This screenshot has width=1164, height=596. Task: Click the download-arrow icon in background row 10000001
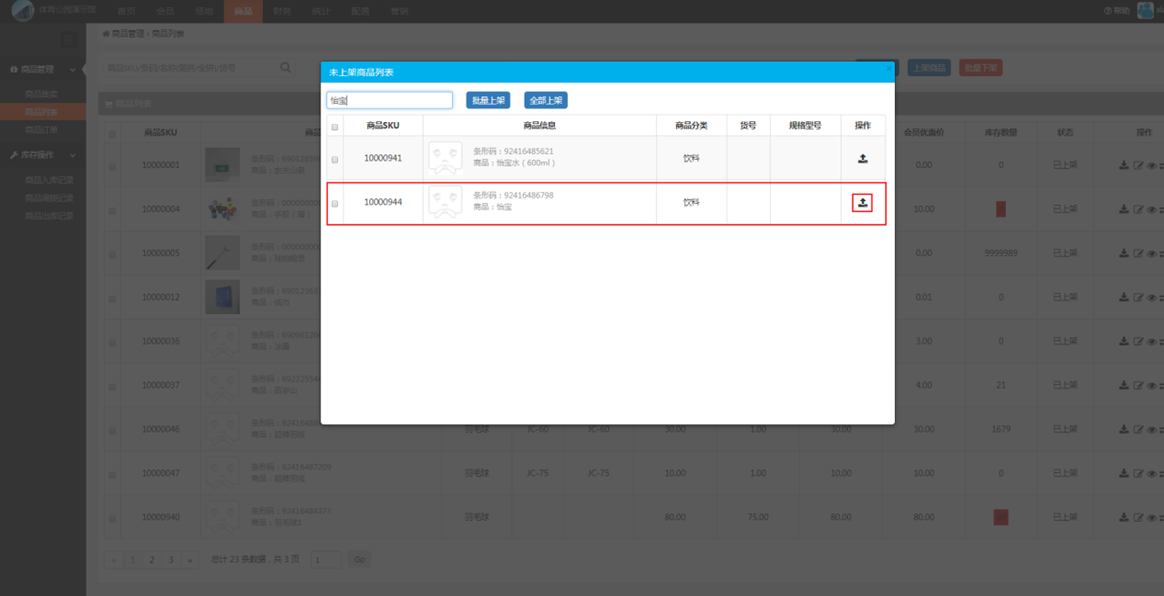pos(1124,165)
